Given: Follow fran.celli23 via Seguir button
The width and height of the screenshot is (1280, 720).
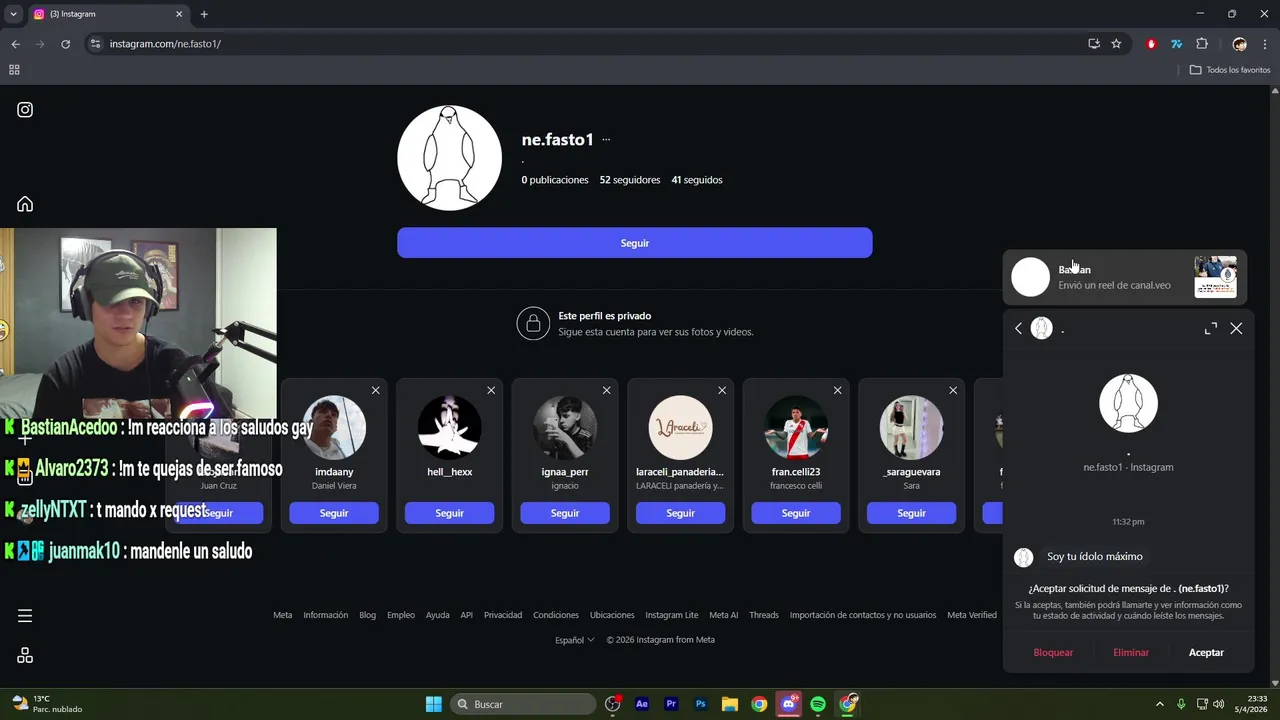Looking at the screenshot, I should 796,513.
